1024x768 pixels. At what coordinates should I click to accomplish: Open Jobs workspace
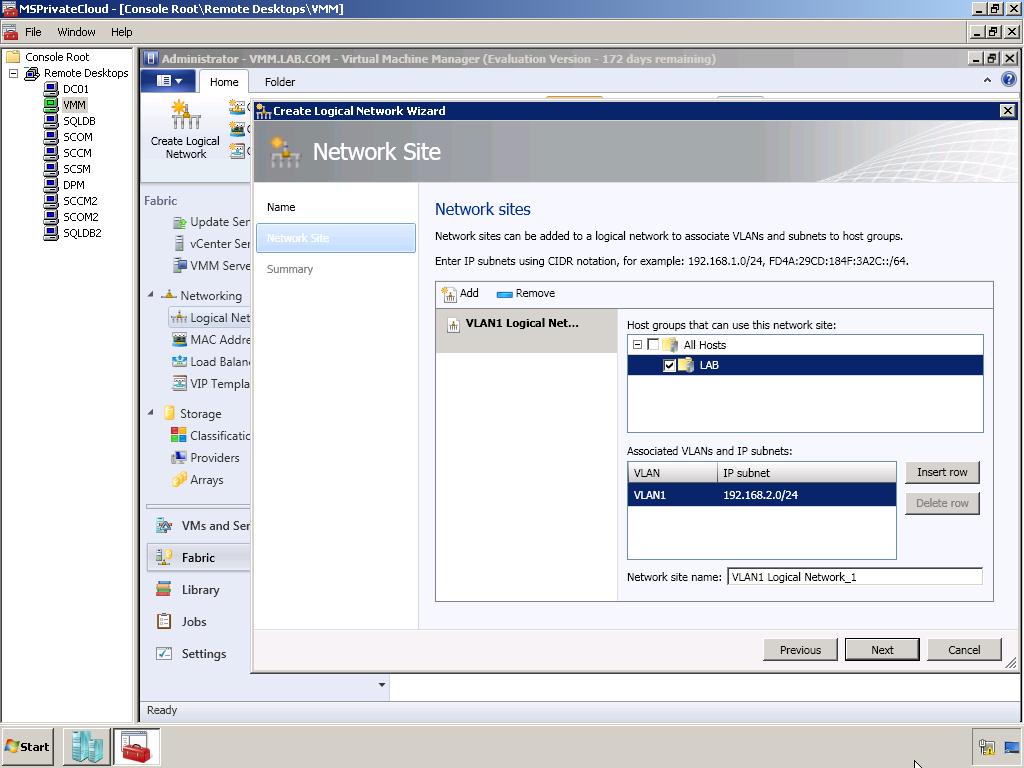pos(199,622)
